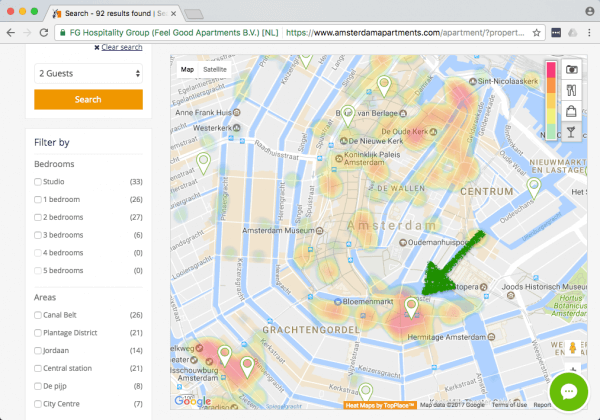Screen dimensions: 600x420
Task: Click the Street View pegman icon
Action: pos(573,348)
